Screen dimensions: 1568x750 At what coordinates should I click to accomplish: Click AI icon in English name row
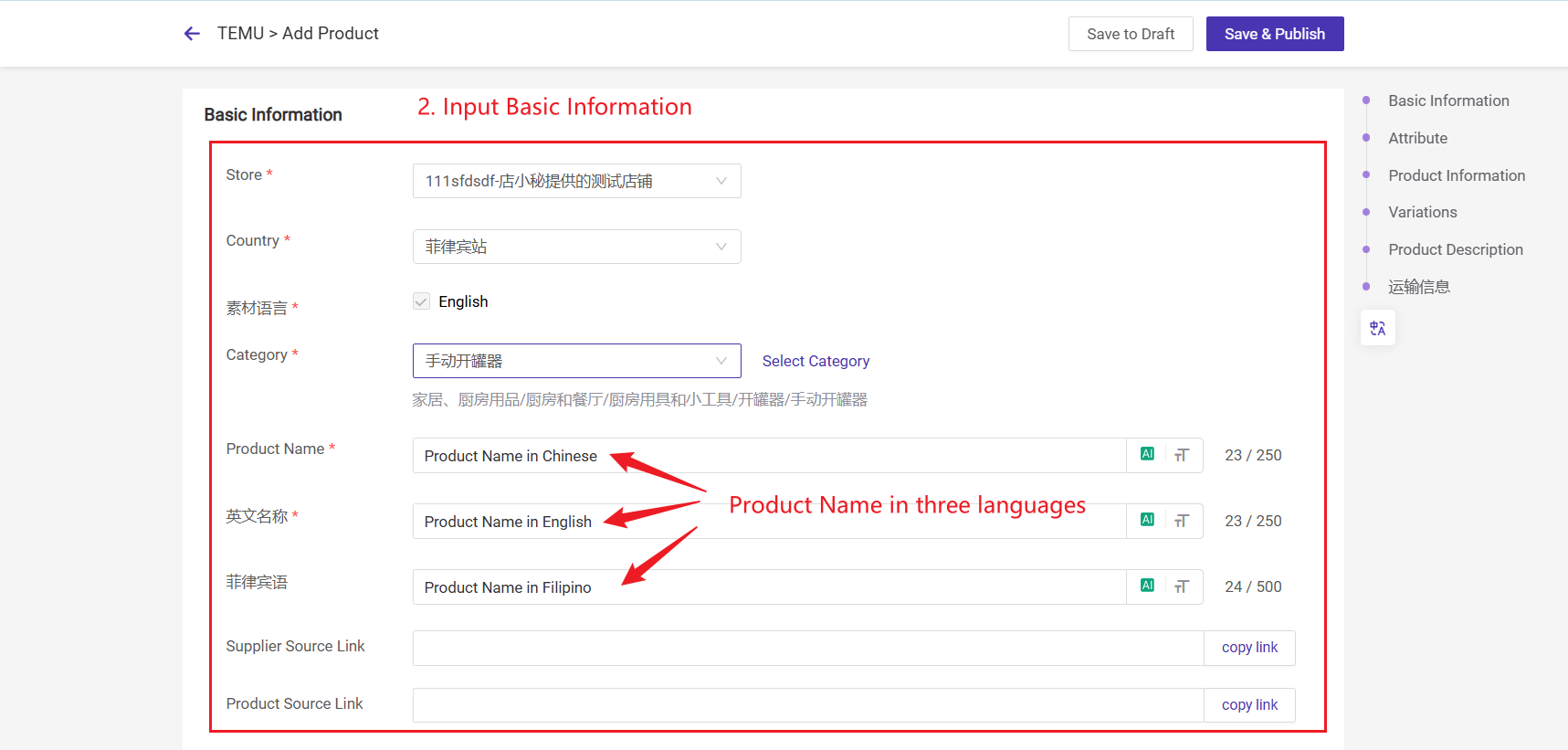coord(1147,520)
